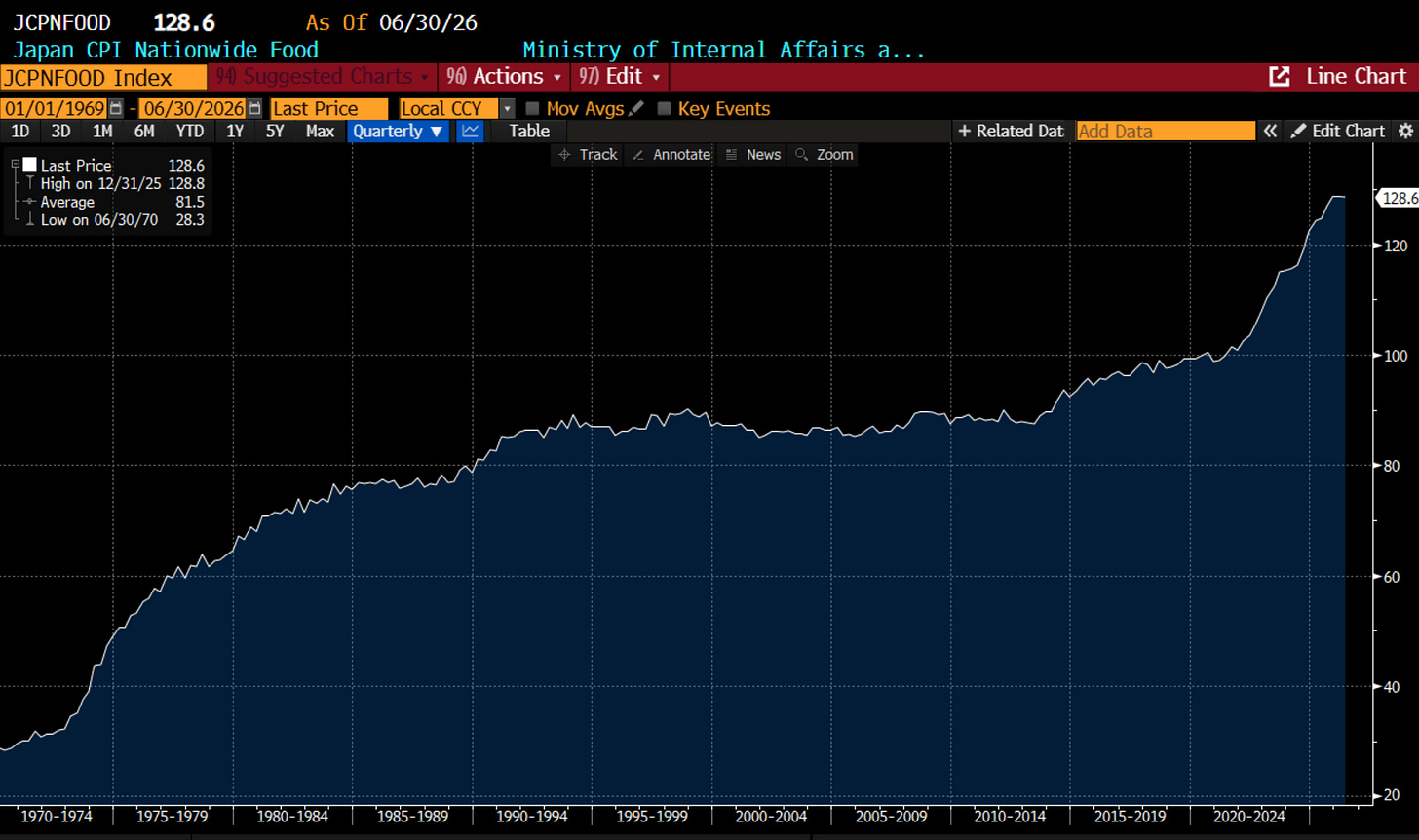Select the Max time range
The width and height of the screenshot is (1419, 840).
pyautogui.click(x=320, y=132)
